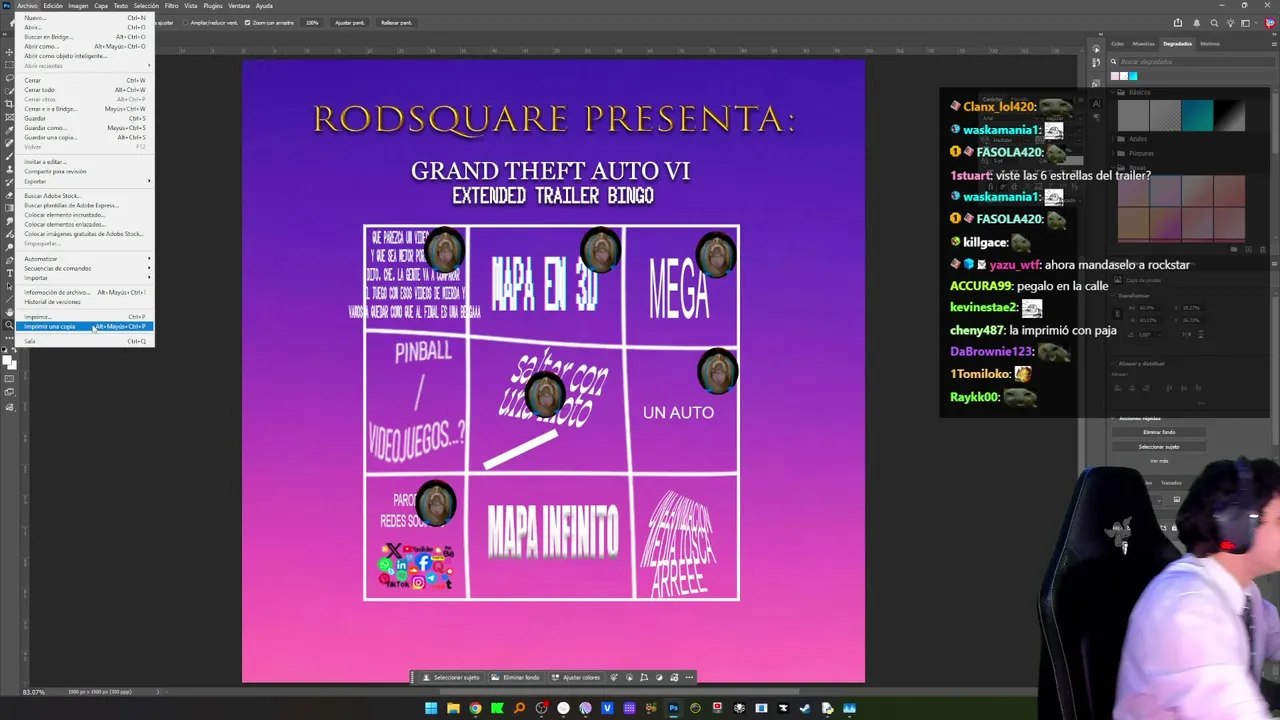The height and width of the screenshot is (720, 1280).
Task: Open the workspace switcher dropdown arrow
Action: 1255,22
